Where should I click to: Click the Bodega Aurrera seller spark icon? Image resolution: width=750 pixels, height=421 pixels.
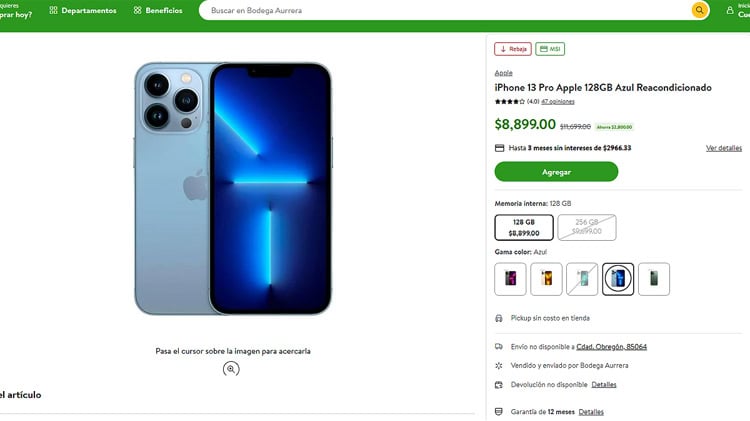[x=499, y=365]
